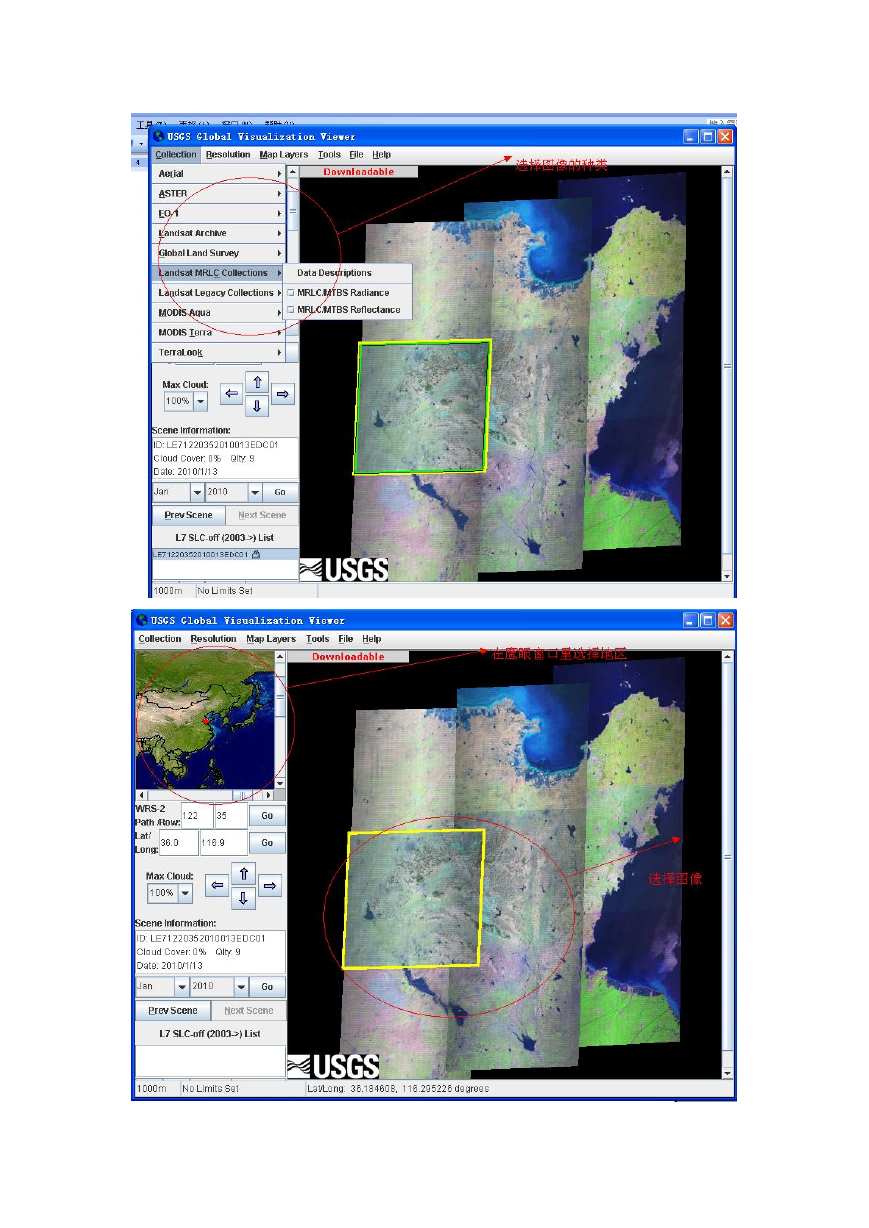Click the Longitude field showing 118.9
The image size is (869, 1228).
223,843
